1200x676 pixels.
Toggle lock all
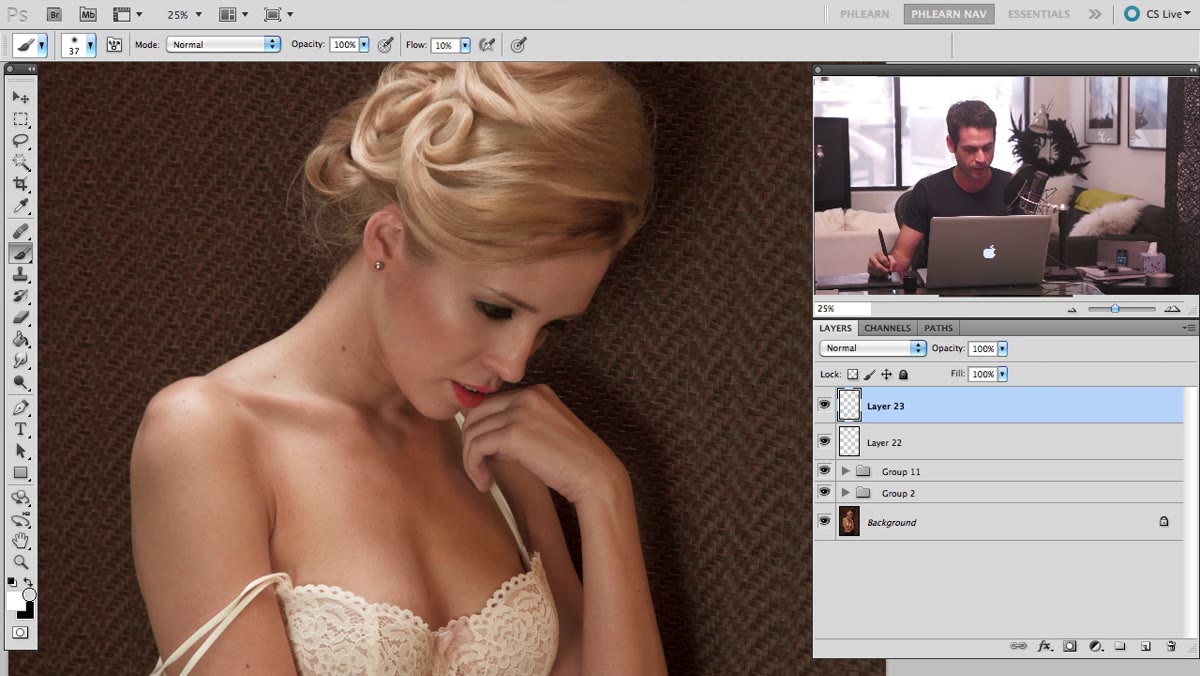(x=903, y=374)
